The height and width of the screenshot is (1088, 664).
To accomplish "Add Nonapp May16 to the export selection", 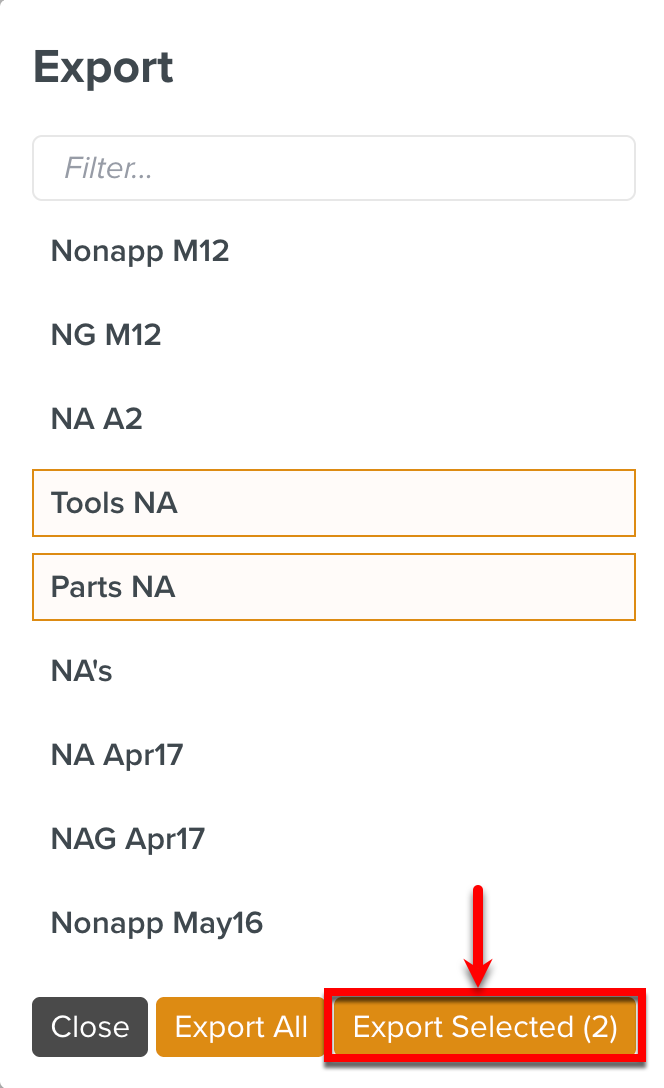I will tap(157, 922).
